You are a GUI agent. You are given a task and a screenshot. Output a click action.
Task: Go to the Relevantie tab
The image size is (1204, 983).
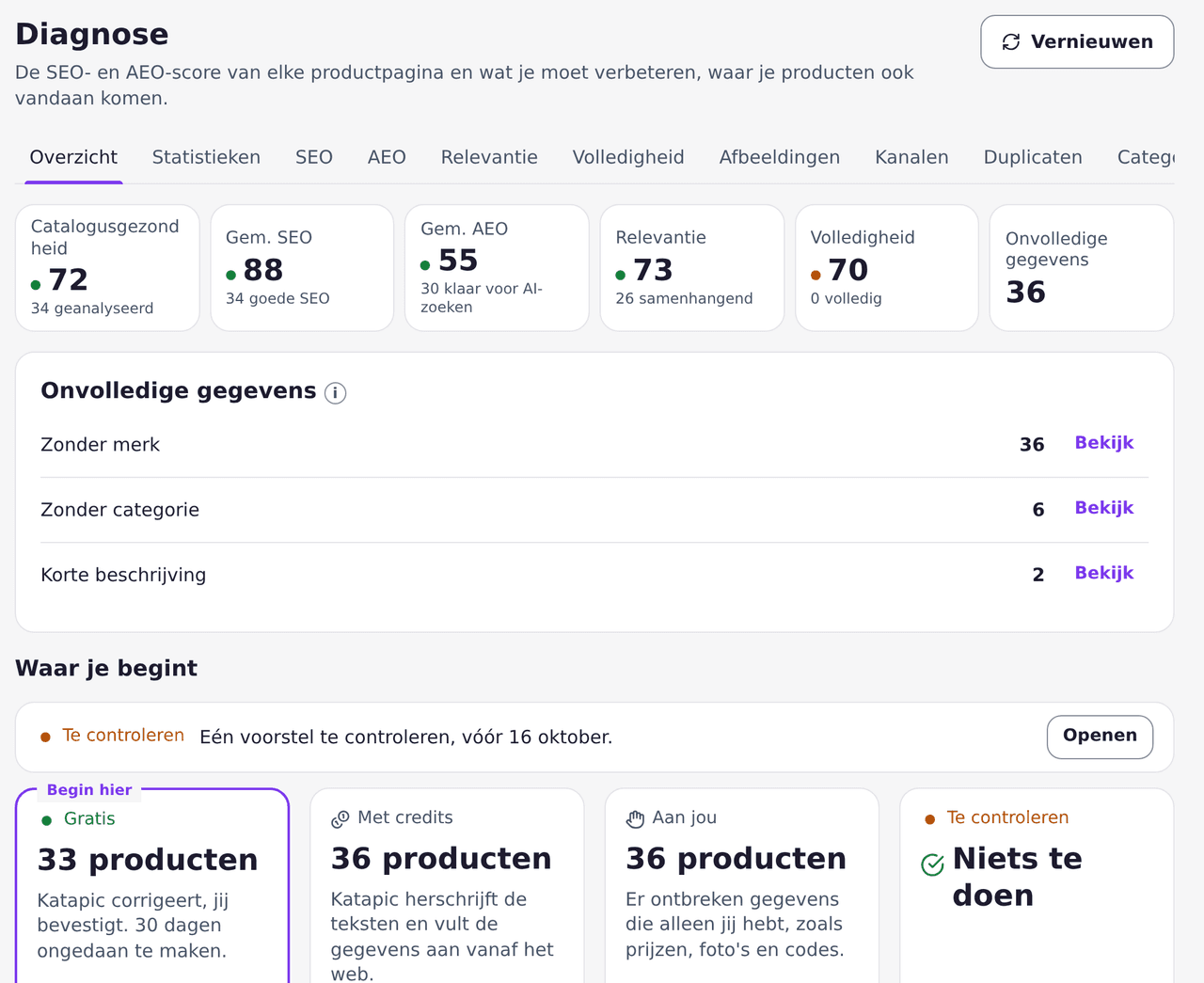click(489, 157)
